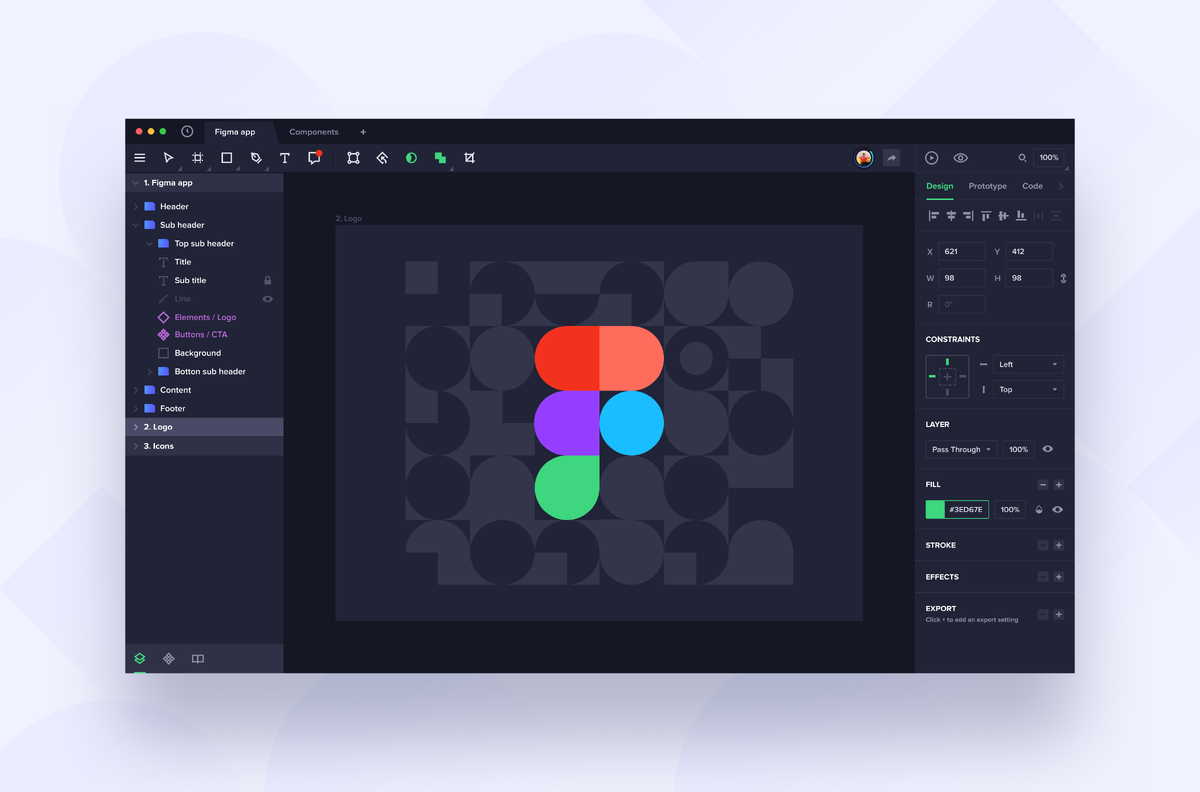The image size is (1200, 792).
Task: Click the fill hex field #3ED67E
Action: pos(966,510)
